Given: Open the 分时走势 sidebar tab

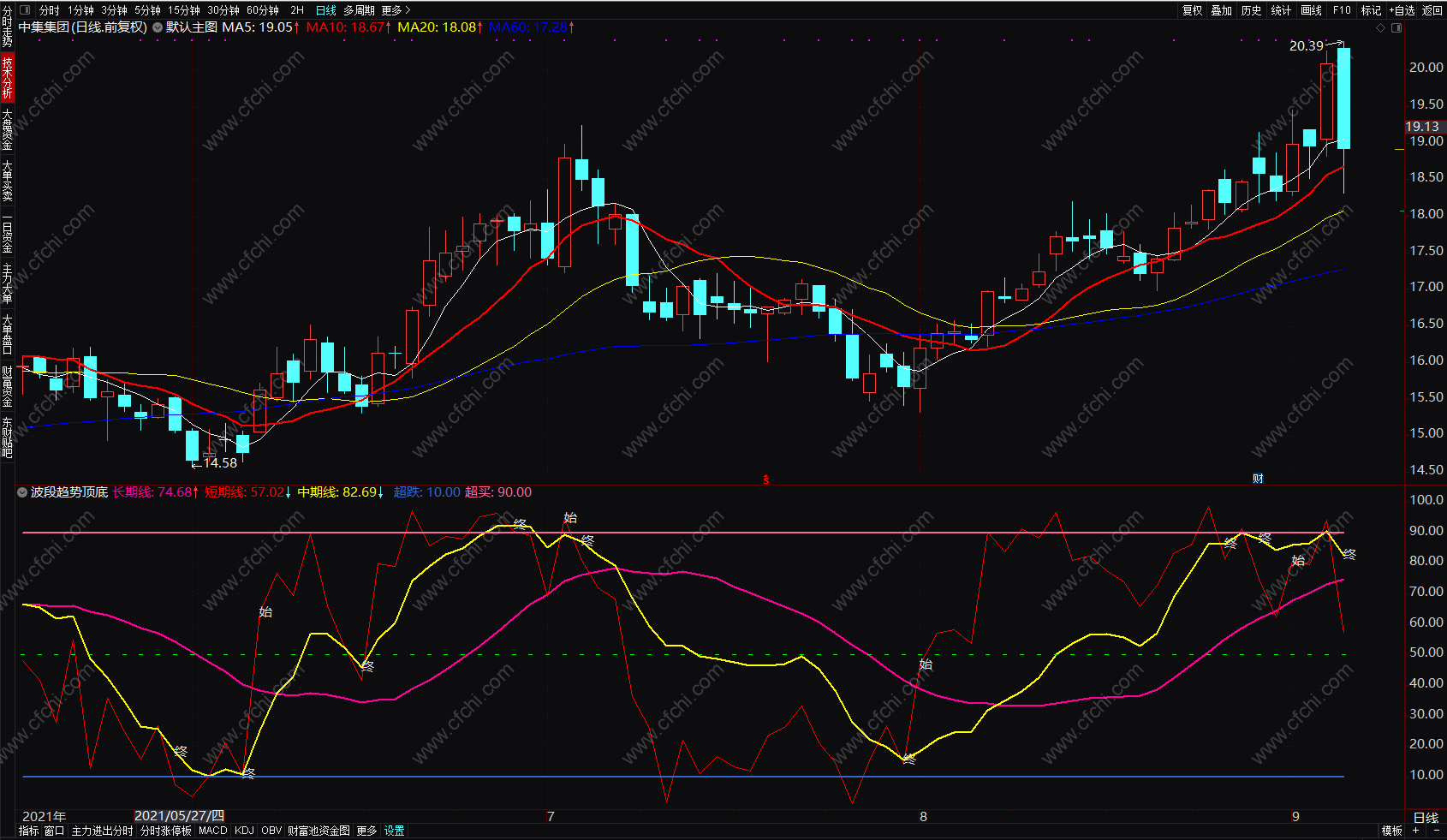Looking at the screenshot, I should [x=7, y=27].
